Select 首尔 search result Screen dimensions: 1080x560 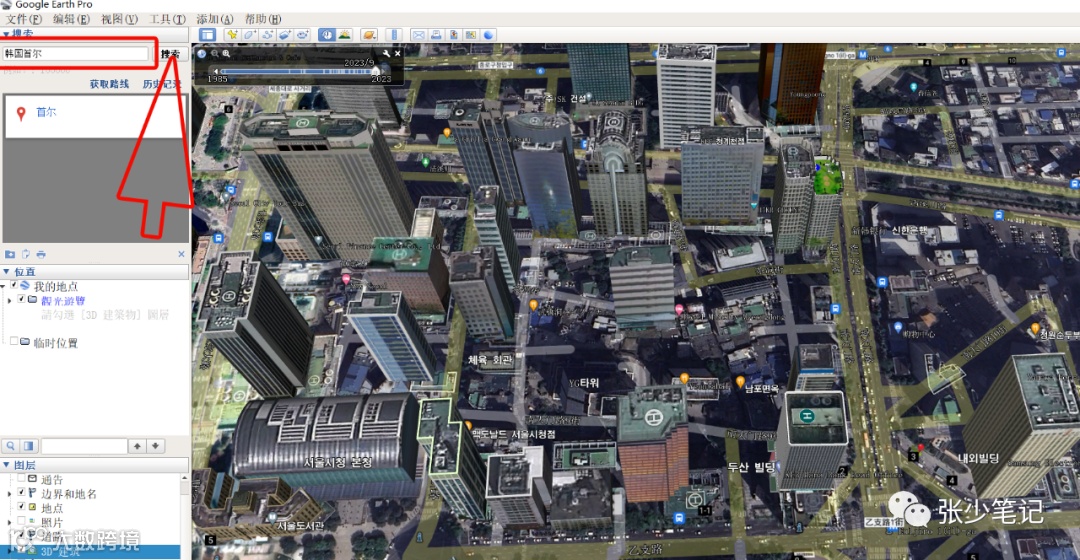coord(46,112)
